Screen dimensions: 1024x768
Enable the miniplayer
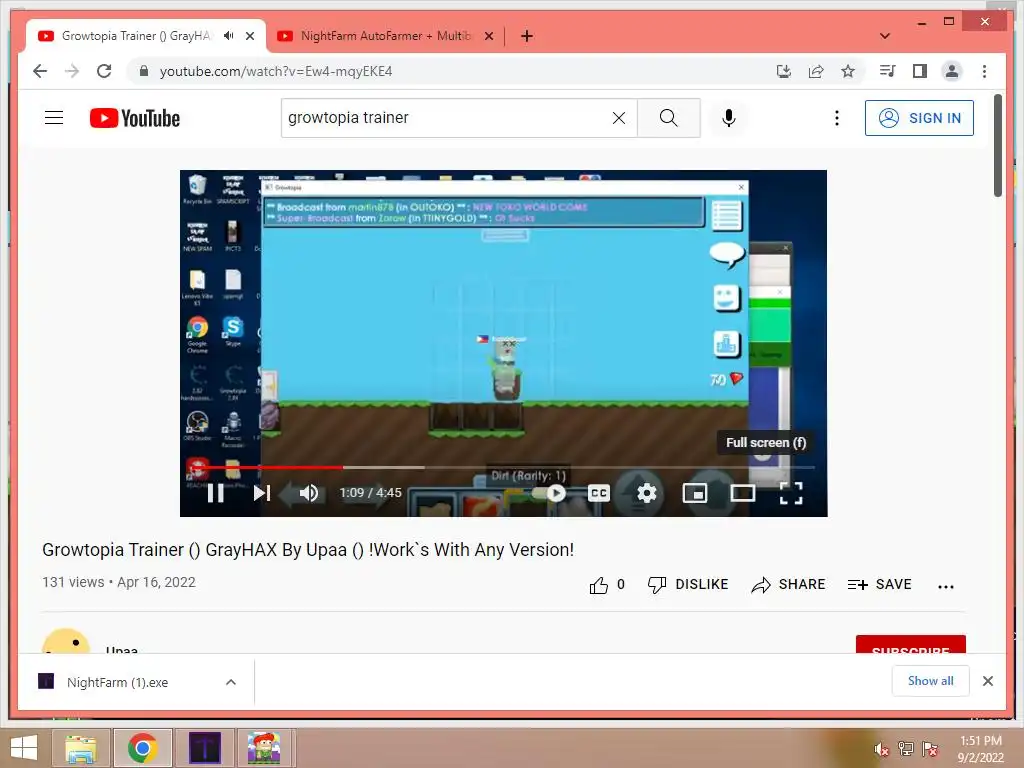coord(695,493)
